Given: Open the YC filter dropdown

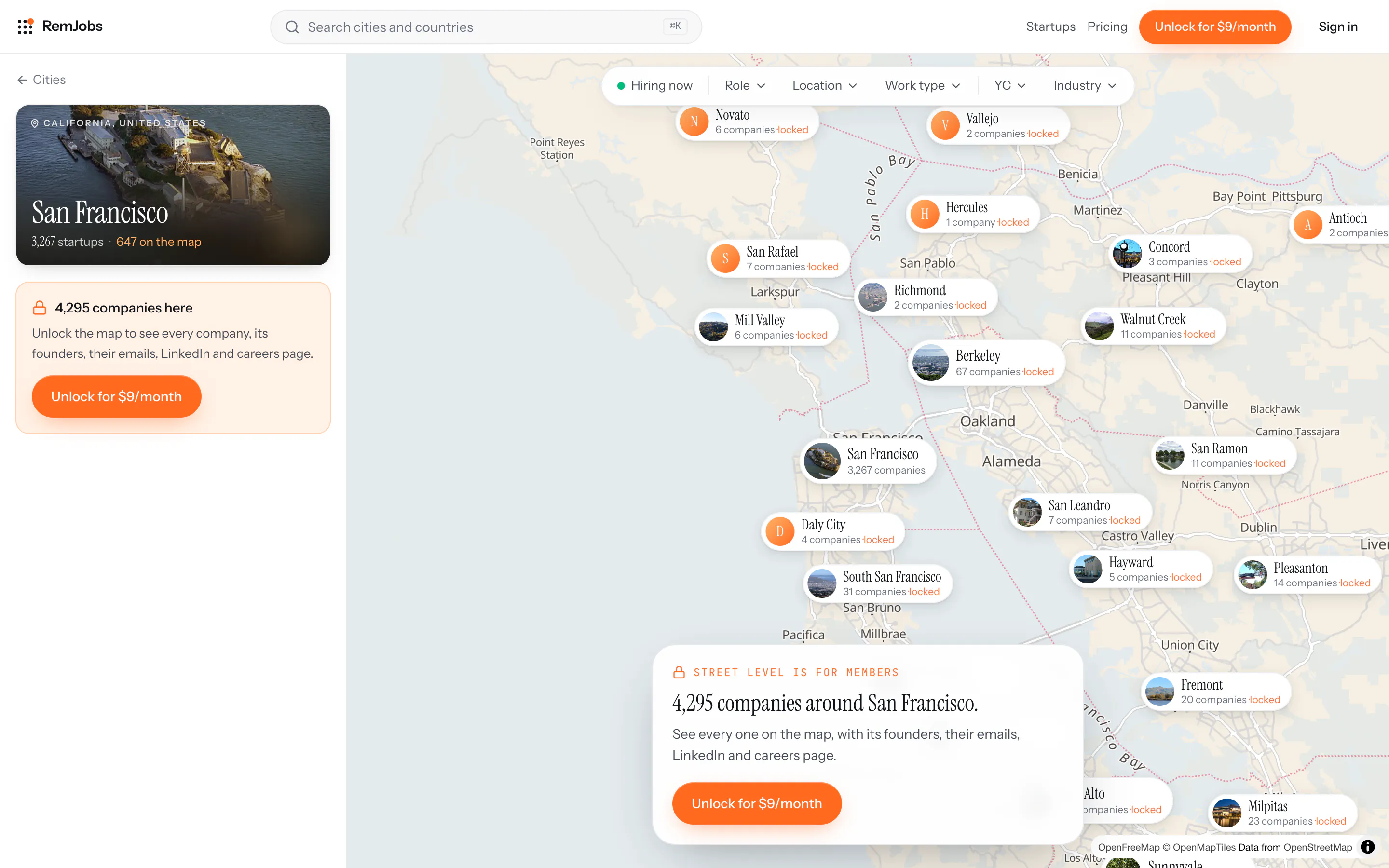Looking at the screenshot, I should click(1009, 85).
